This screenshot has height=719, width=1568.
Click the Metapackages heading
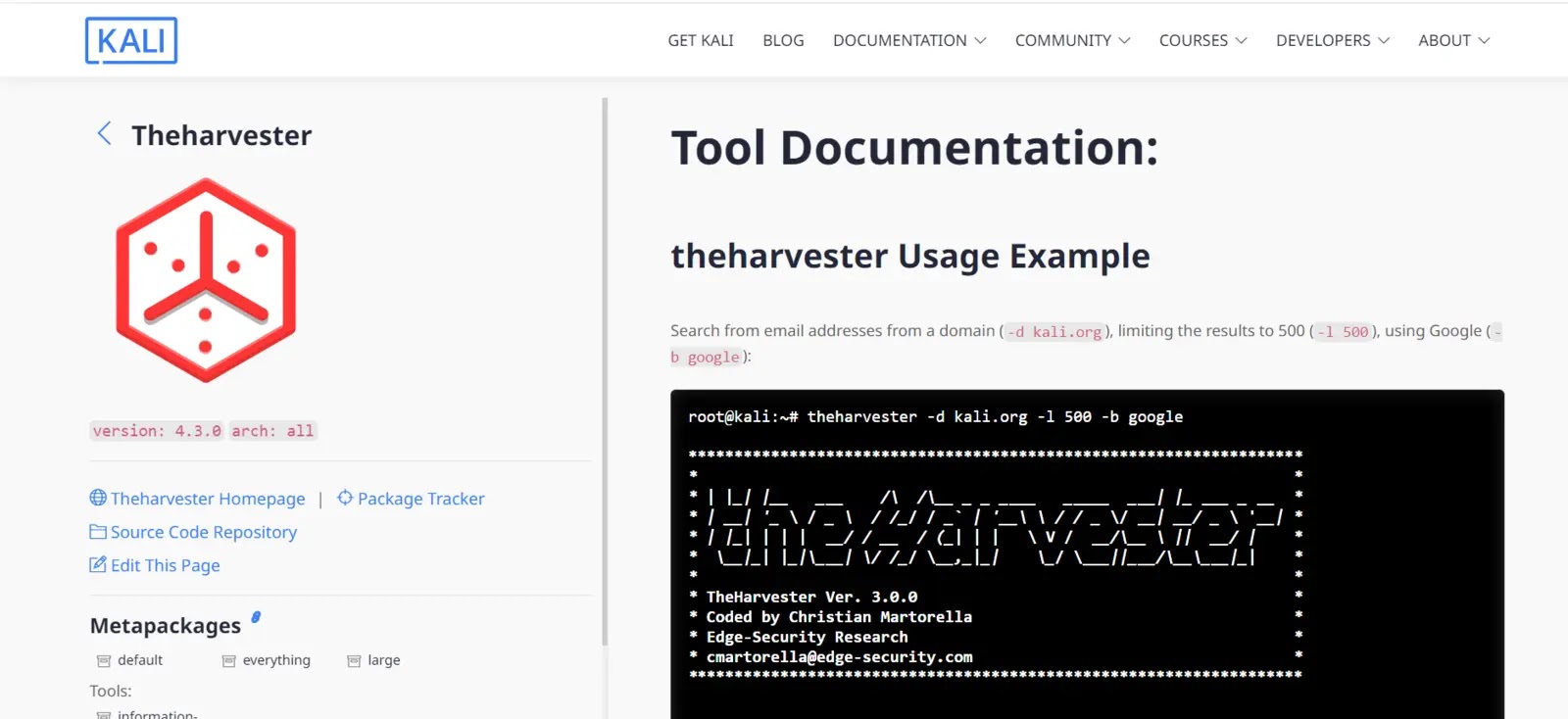pos(166,625)
